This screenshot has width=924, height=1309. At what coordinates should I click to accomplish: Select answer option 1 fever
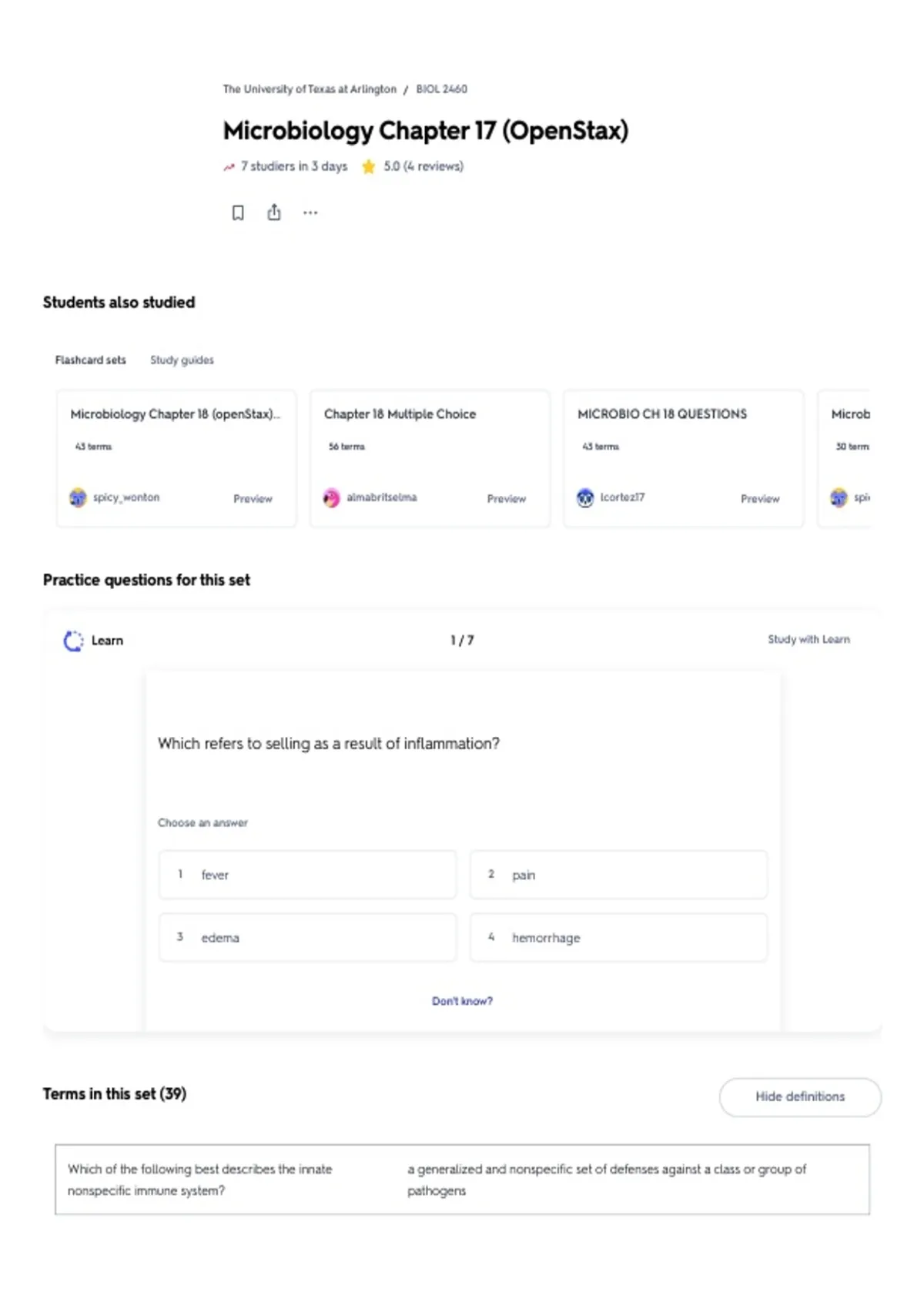307,875
